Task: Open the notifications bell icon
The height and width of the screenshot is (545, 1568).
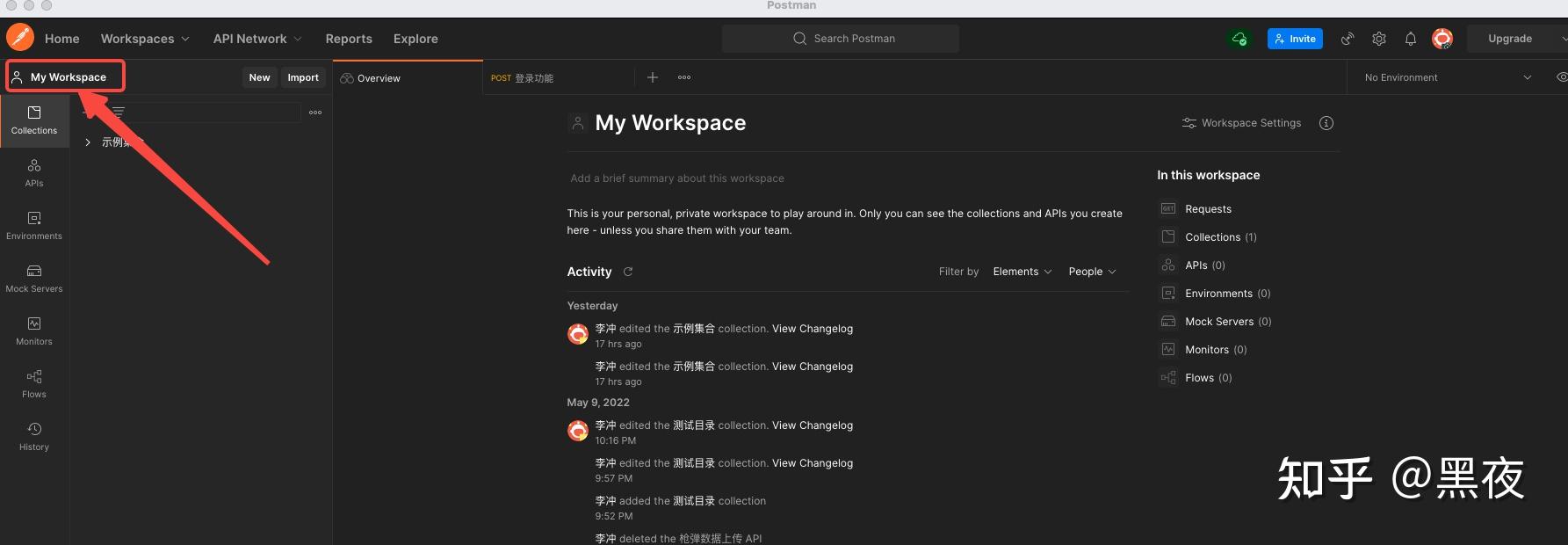Action: pos(1411,39)
